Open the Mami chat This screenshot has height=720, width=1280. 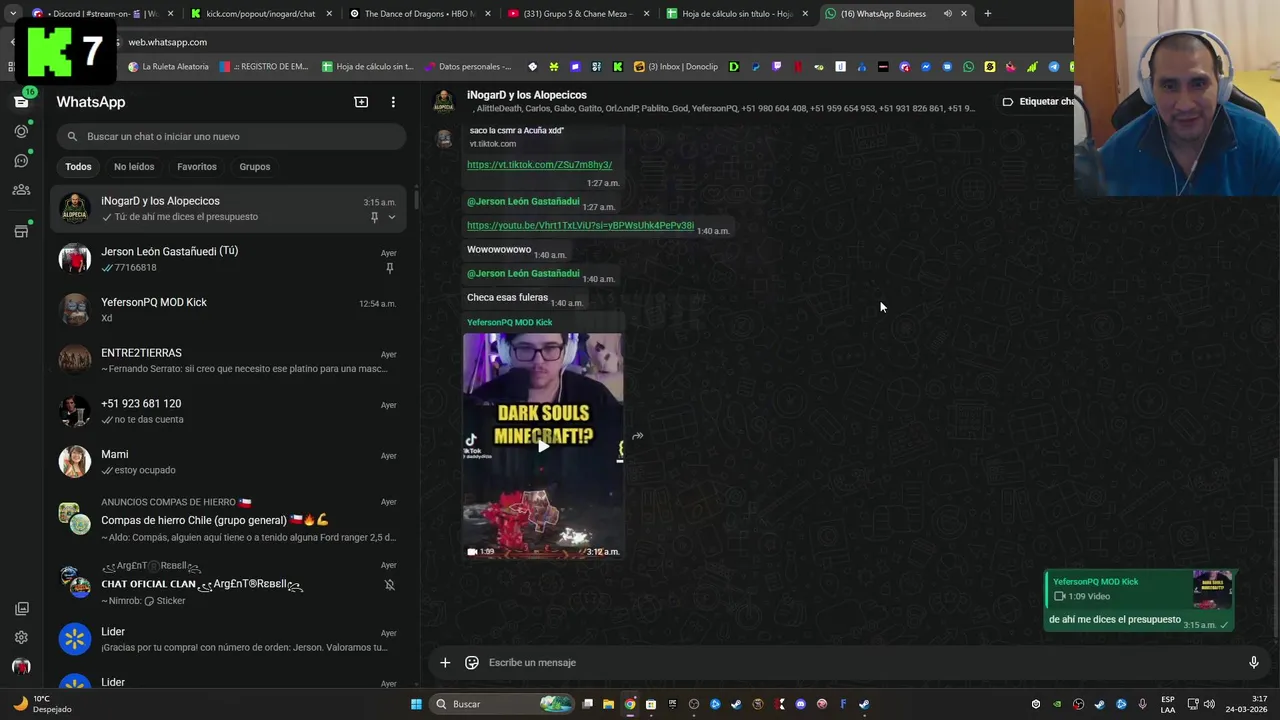(229, 462)
